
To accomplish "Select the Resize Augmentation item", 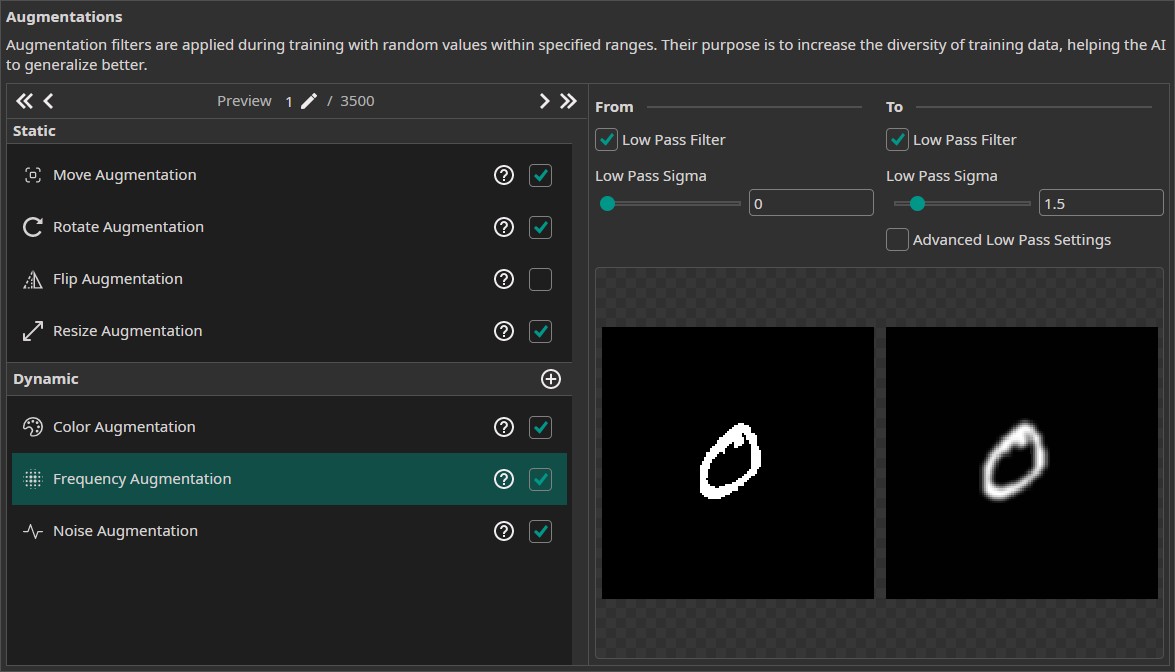I will click(127, 331).
